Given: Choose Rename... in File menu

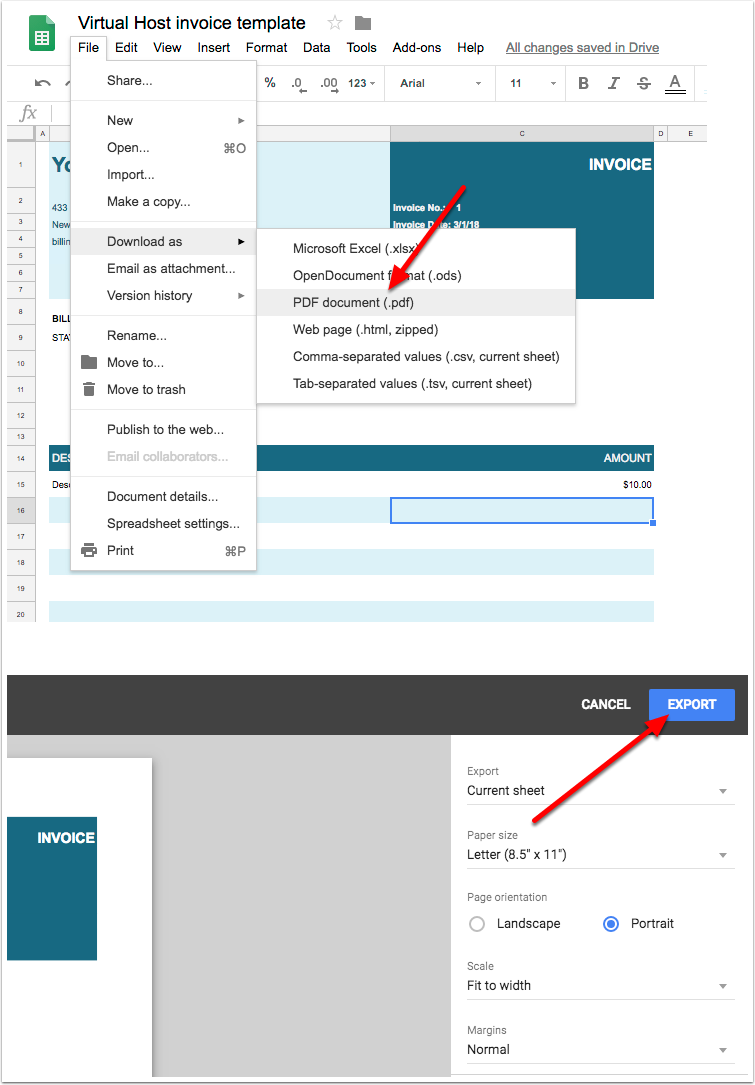Looking at the screenshot, I should point(163,336).
